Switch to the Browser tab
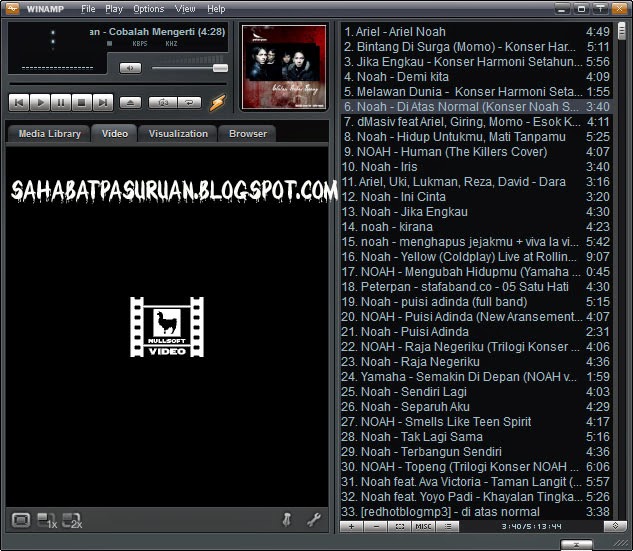633x551 pixels. tap(248, 134)
